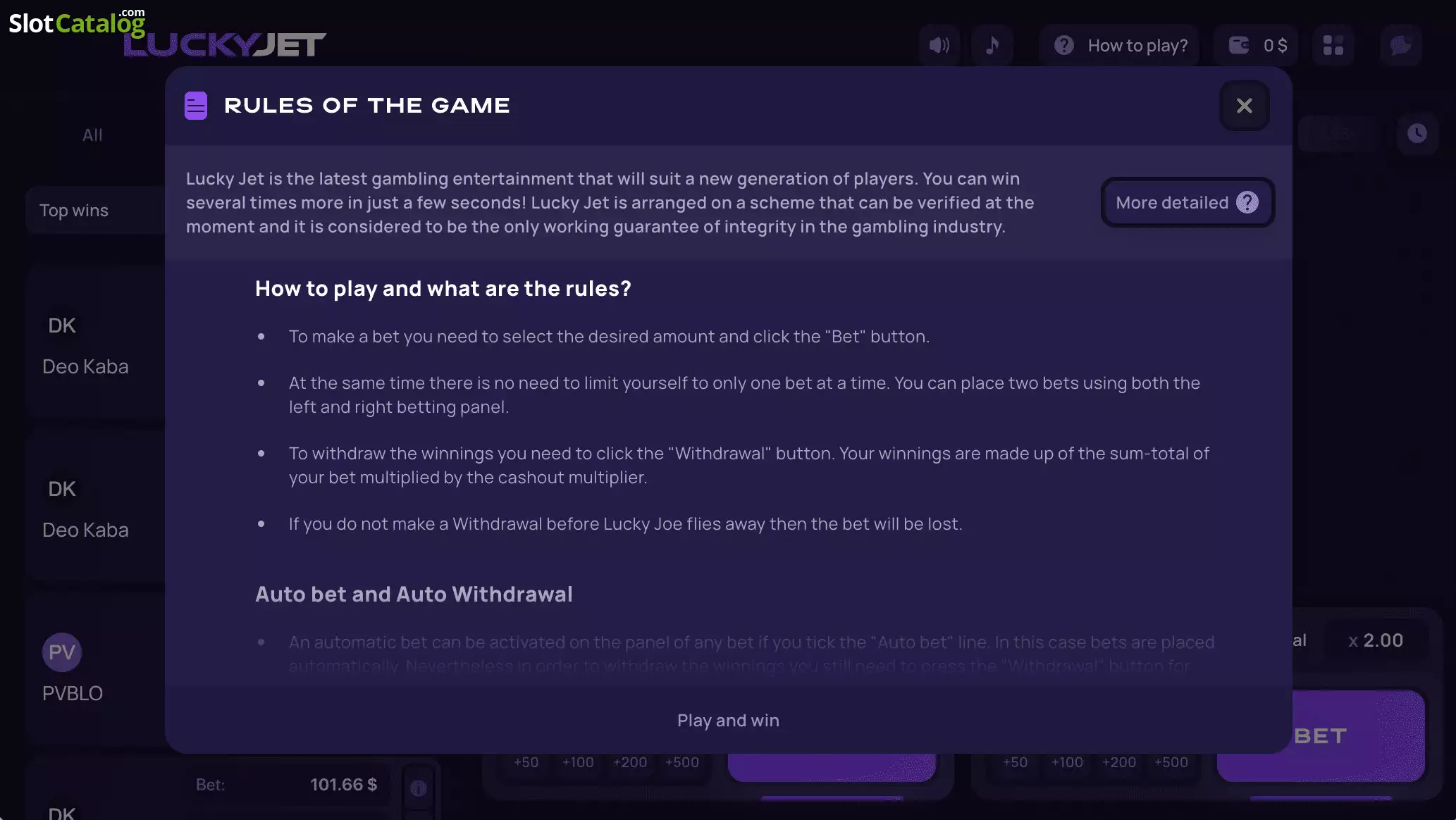The image size is (1456, 820).
Task: Click the x 2.00 auto withdrawal field
Action: [1376, 640]
